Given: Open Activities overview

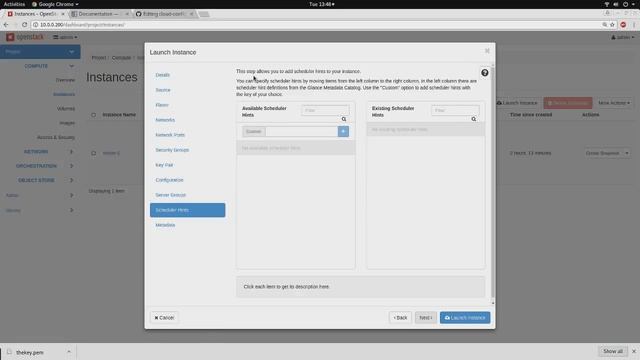Looking at the screenshot, I should 14,4.
